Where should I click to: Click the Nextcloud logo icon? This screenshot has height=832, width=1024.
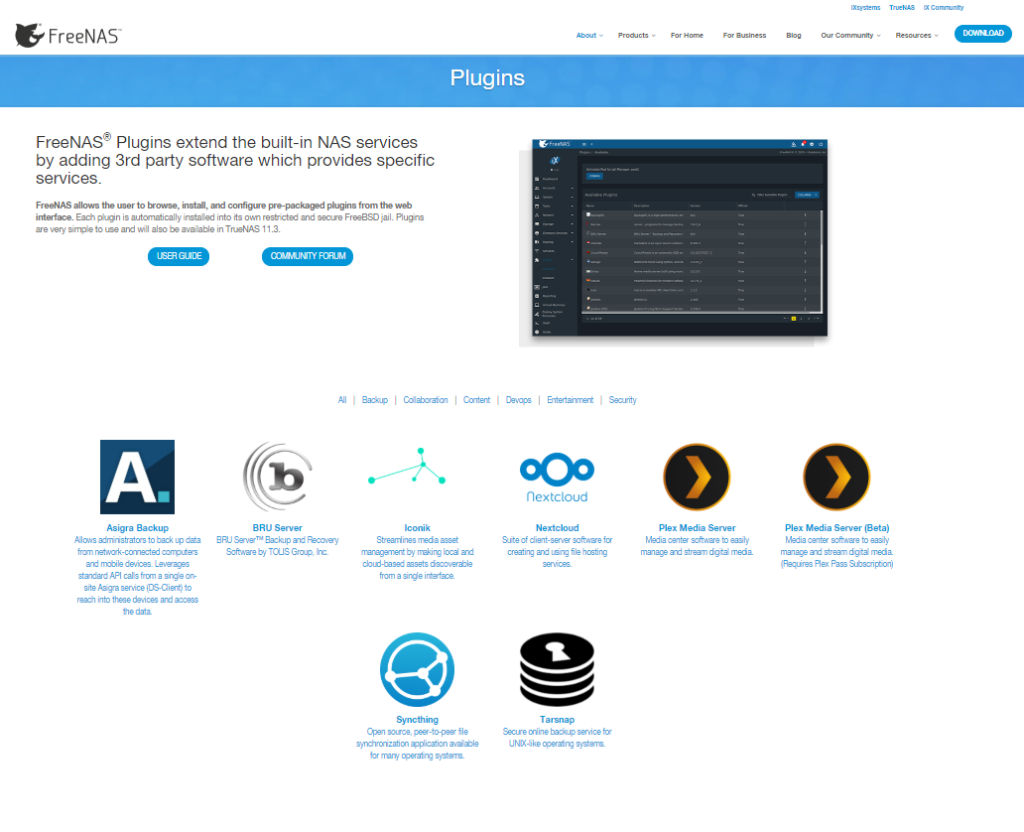pyautogui.click(x=557, y=477)
